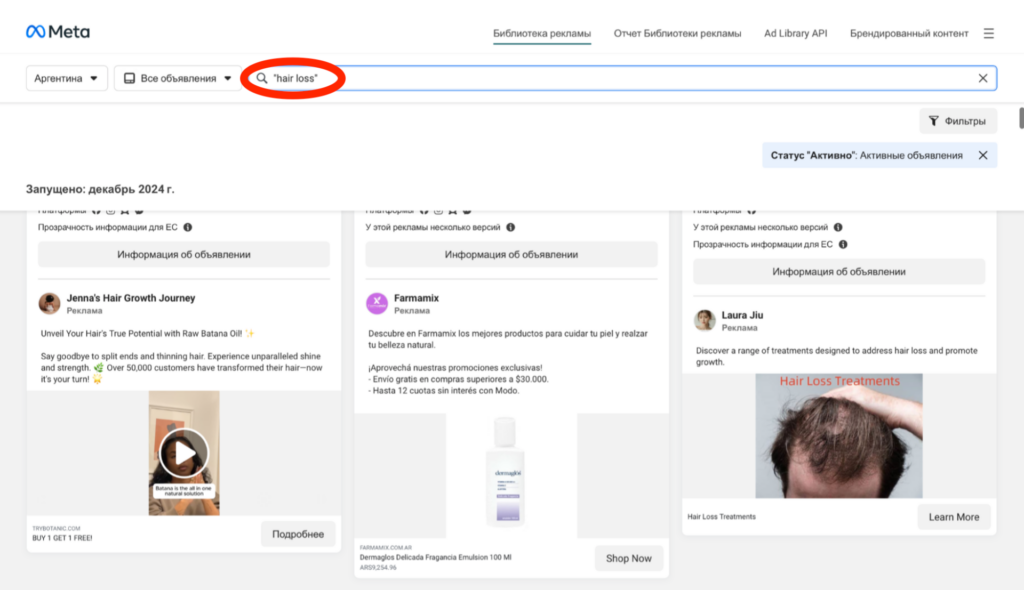The width and height of the screenshot is (1024, 590).
Task: Click Learn More on Laura Jiu ad
Action: (953, 517)
